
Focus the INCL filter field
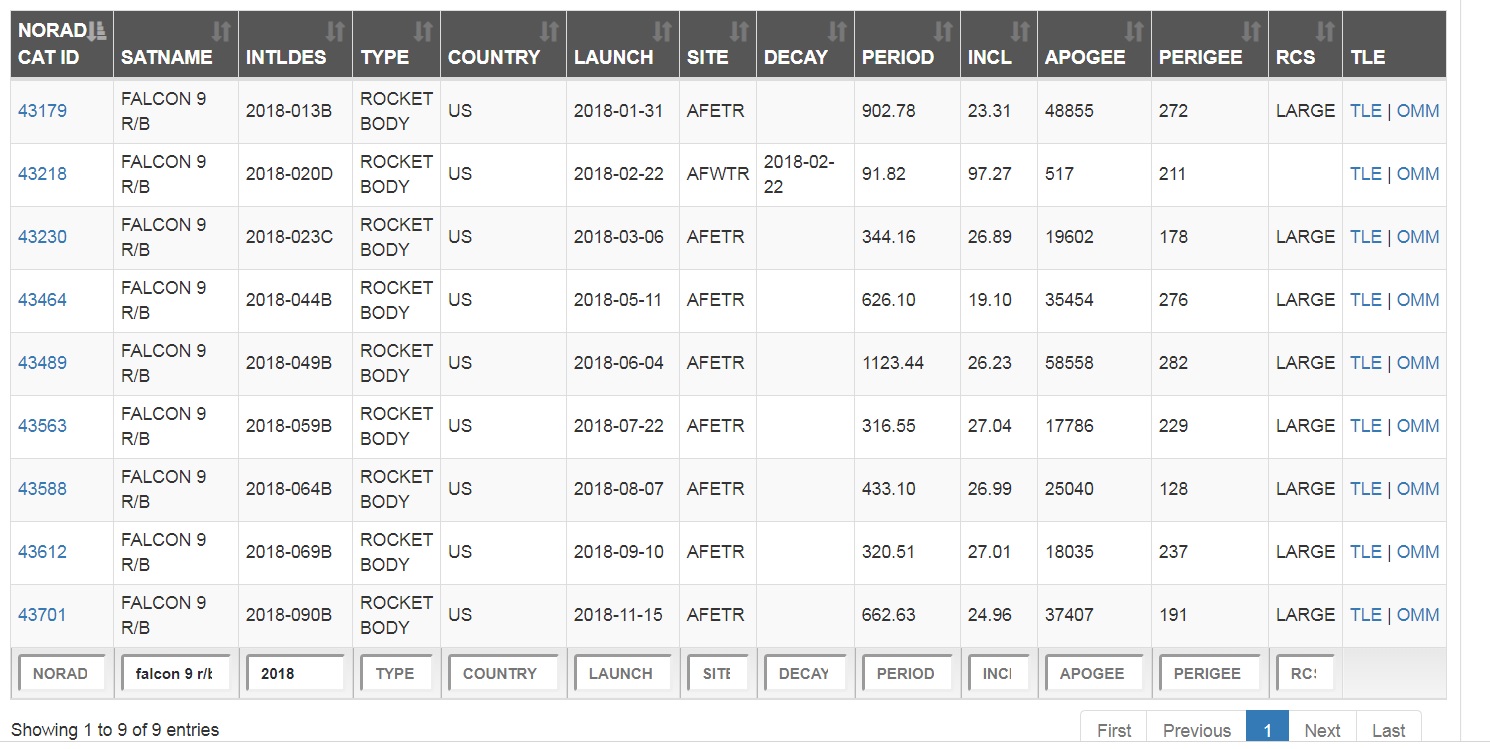[998, 673]
